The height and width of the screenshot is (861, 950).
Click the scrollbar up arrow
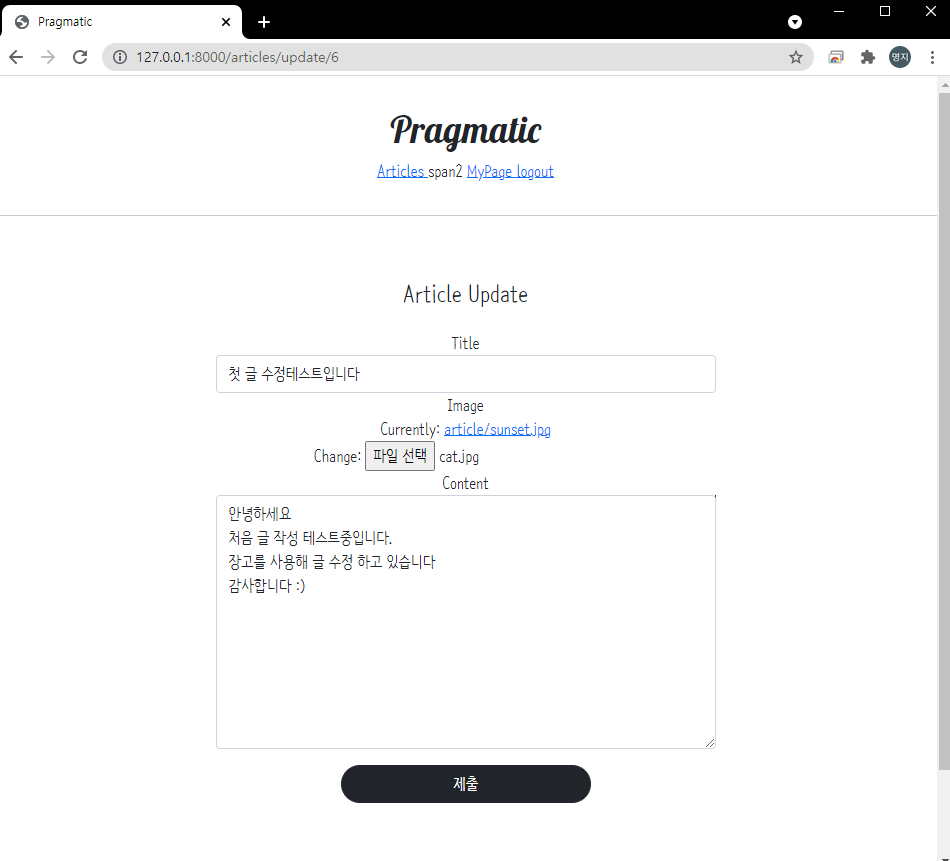pyautogui.click(x=944, y=85)
